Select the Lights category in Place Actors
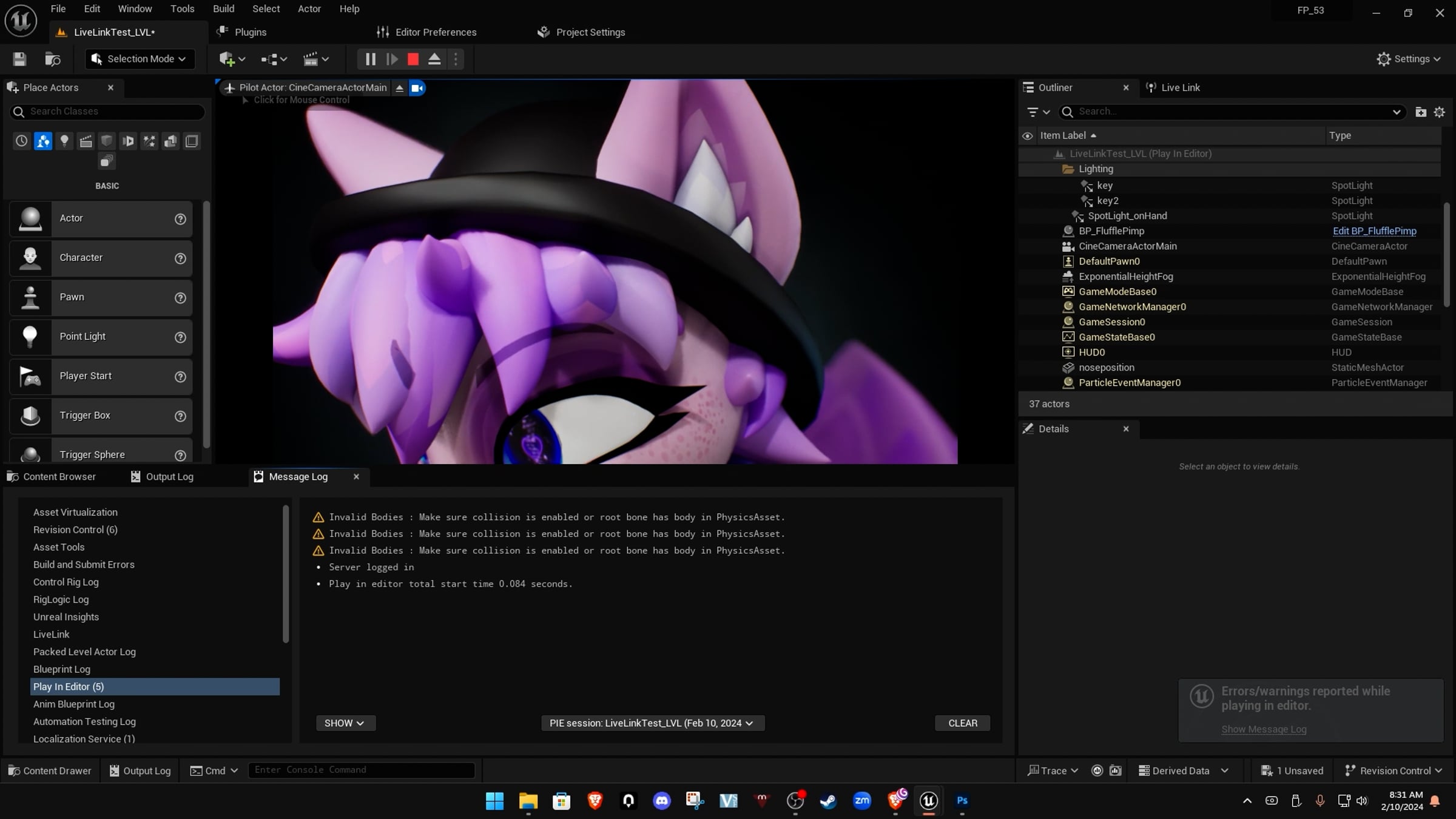 64,141
